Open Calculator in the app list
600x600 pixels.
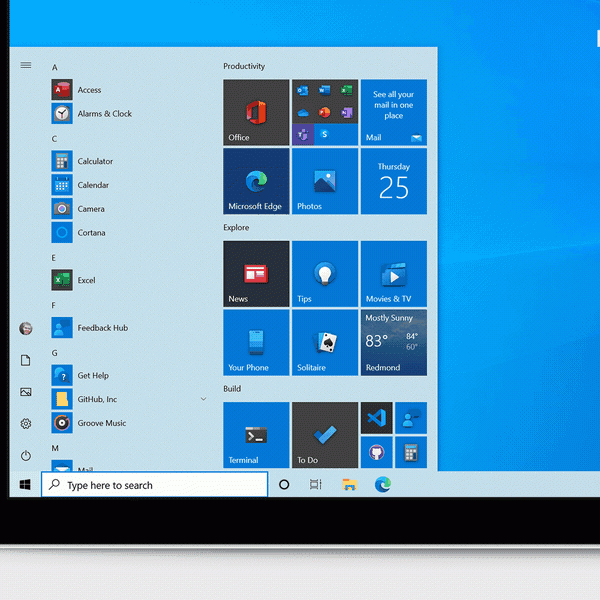130,161
